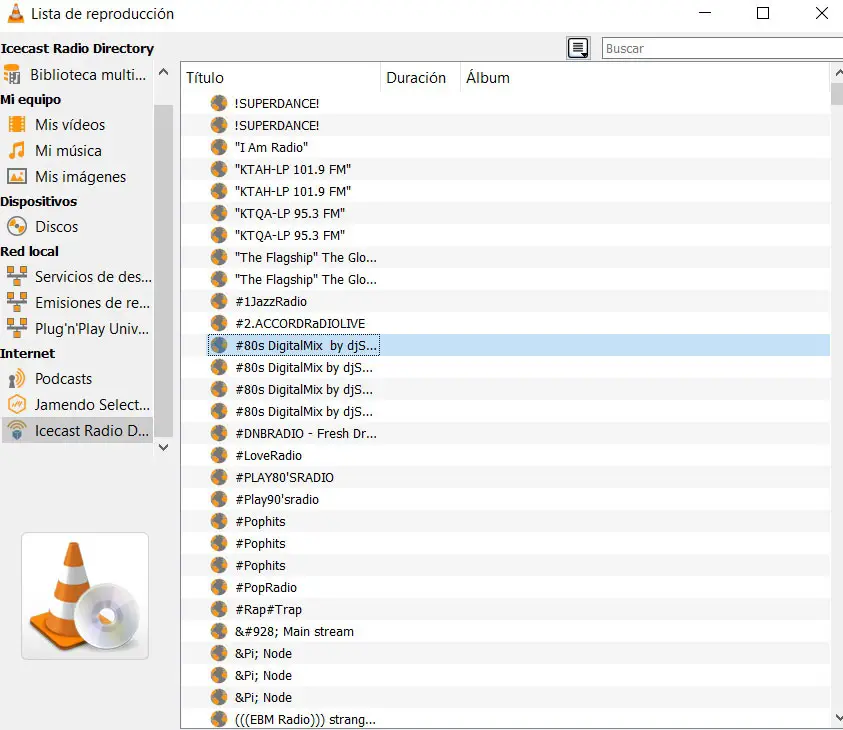Select the #PopRadio station
The height and width of the screenshot is (730, 843).
point(505,588)
